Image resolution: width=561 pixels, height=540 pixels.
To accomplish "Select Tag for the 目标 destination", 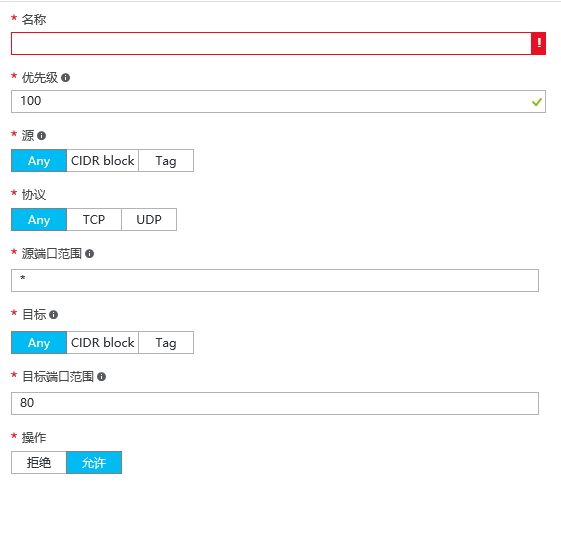I will pos(166,342).
